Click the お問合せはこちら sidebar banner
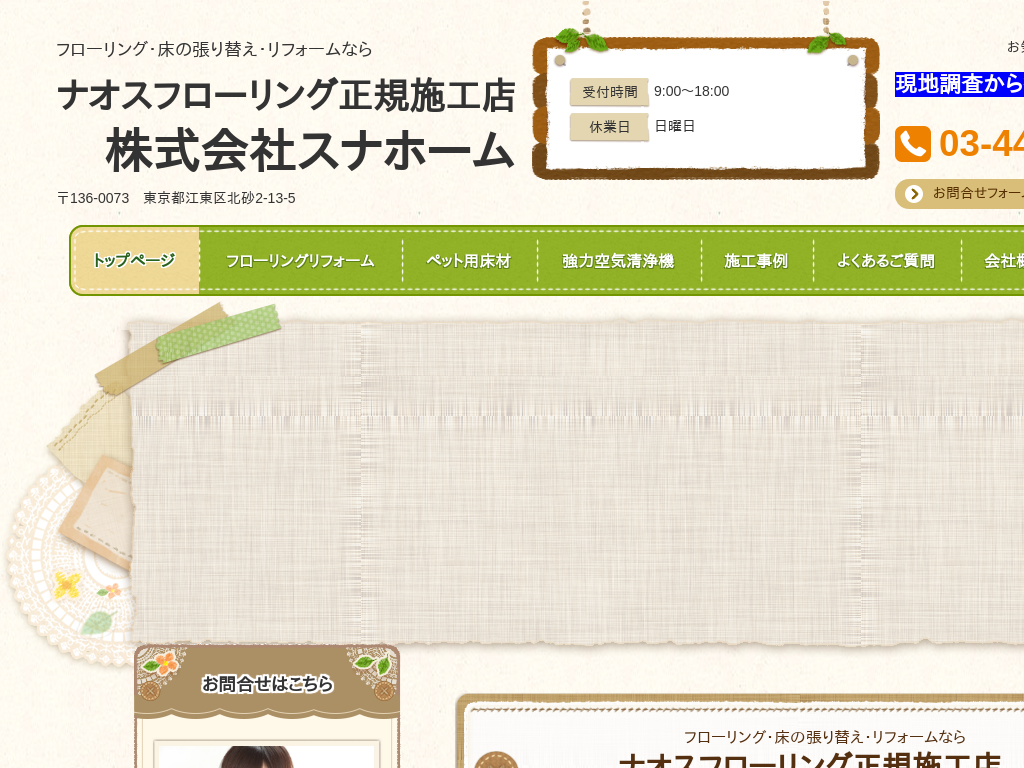 [267, 683]
